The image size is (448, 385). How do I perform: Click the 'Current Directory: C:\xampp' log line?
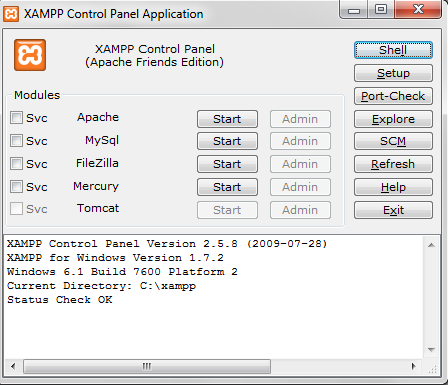pos(101,286)
